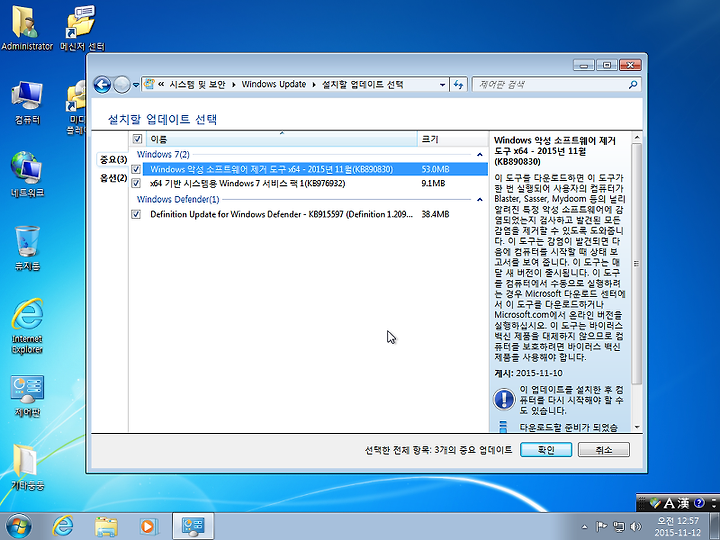Switch to the 중요(3) important updates tab

pos(113,160)
